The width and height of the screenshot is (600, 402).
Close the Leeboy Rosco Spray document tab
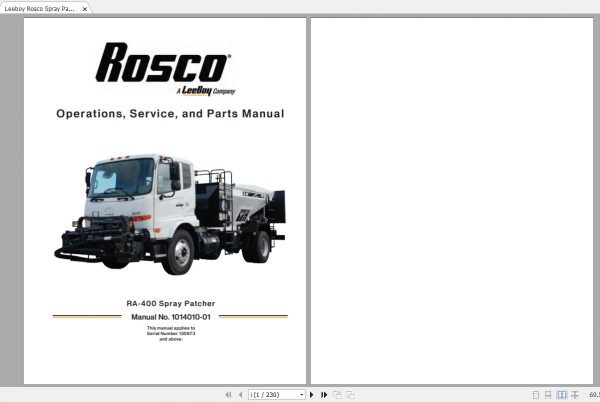click(85, 9)
